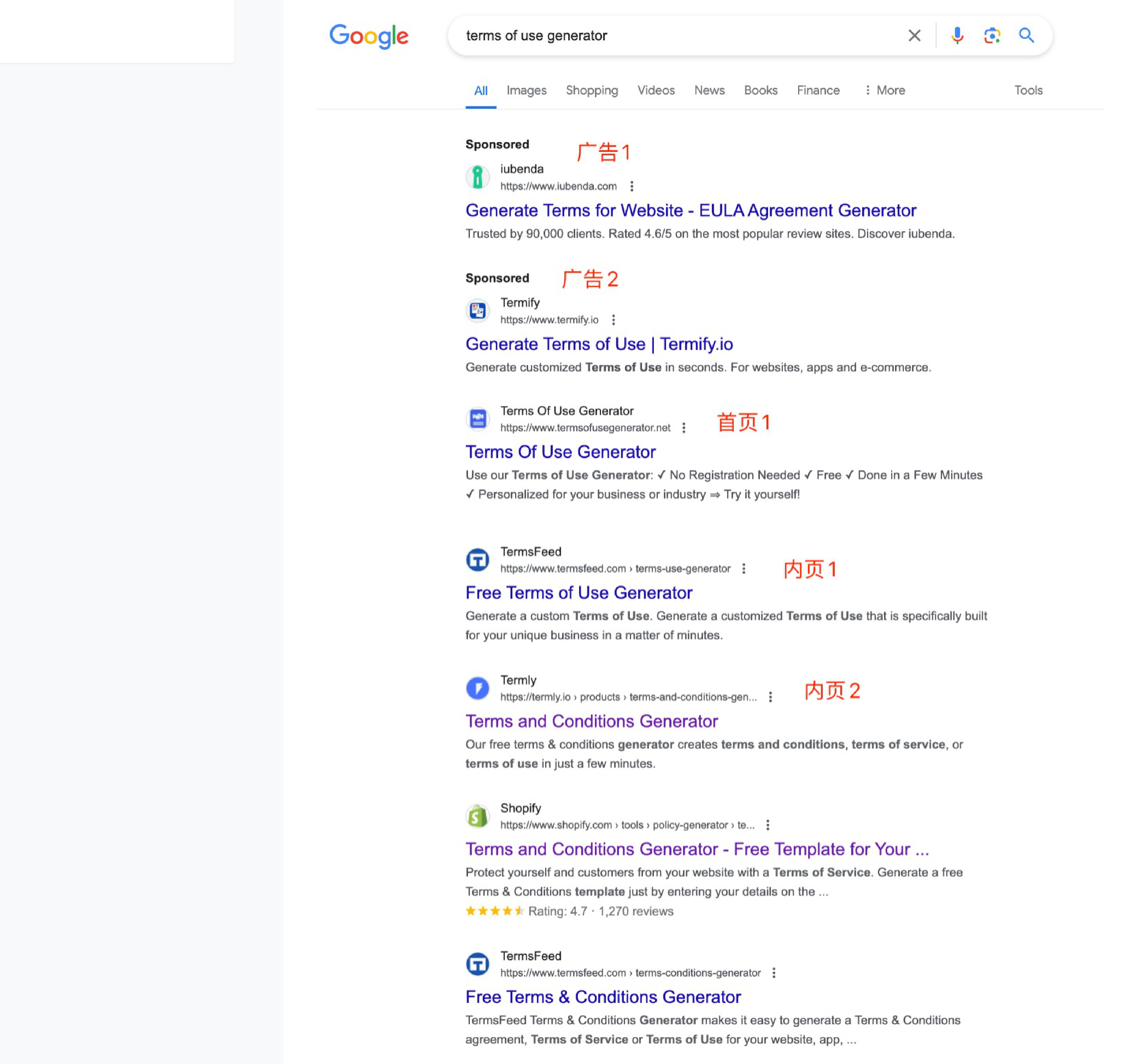Switch to the Videos tab
Screen dimensions: 1127x1064
click(x=656, y=90)
